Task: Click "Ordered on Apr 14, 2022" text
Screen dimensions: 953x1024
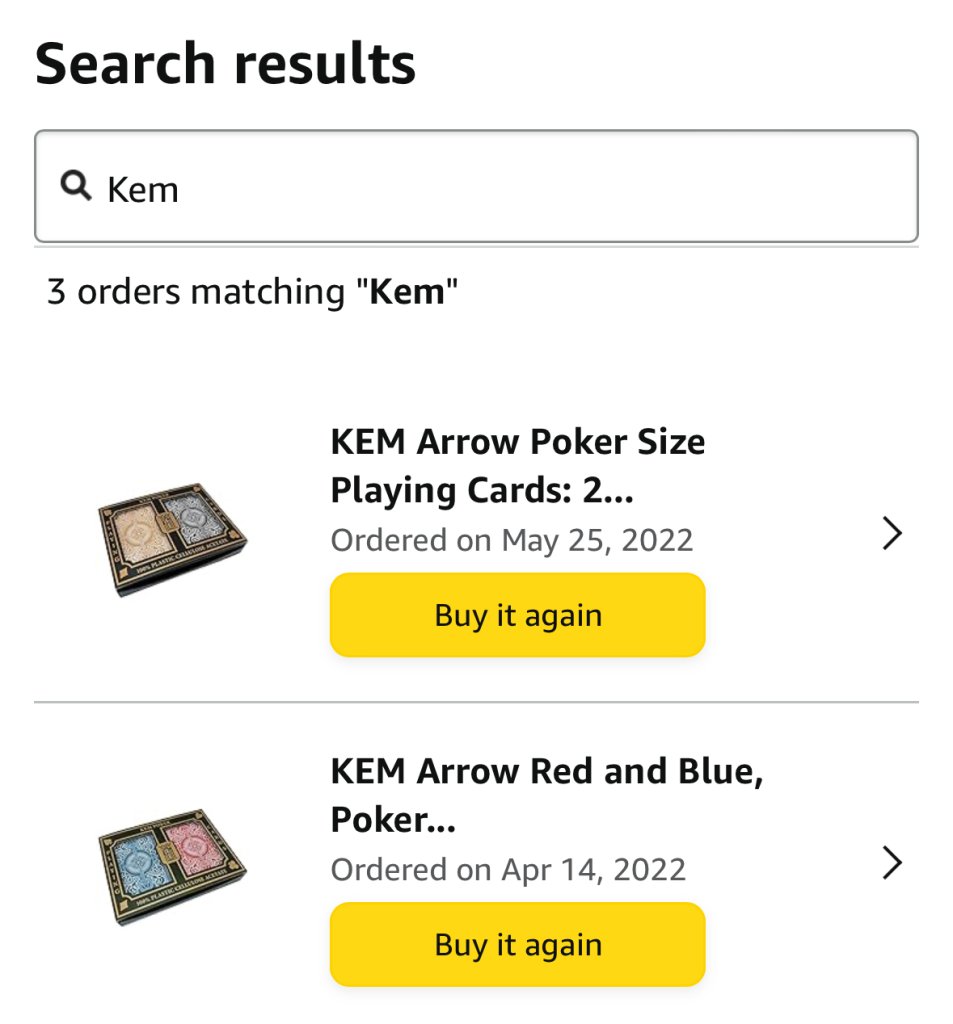Action: (508, 869)
